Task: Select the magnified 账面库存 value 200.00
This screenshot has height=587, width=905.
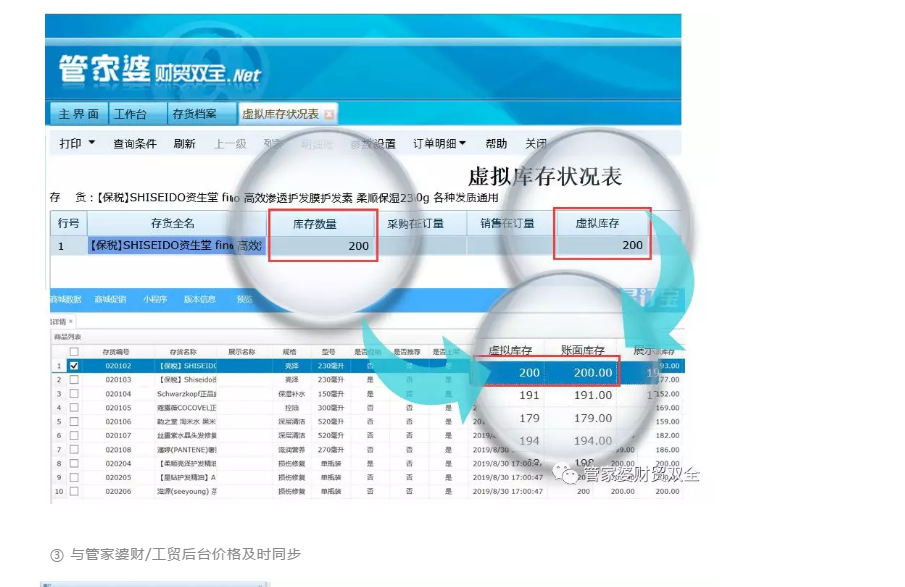Action: (x=593, y=373)
